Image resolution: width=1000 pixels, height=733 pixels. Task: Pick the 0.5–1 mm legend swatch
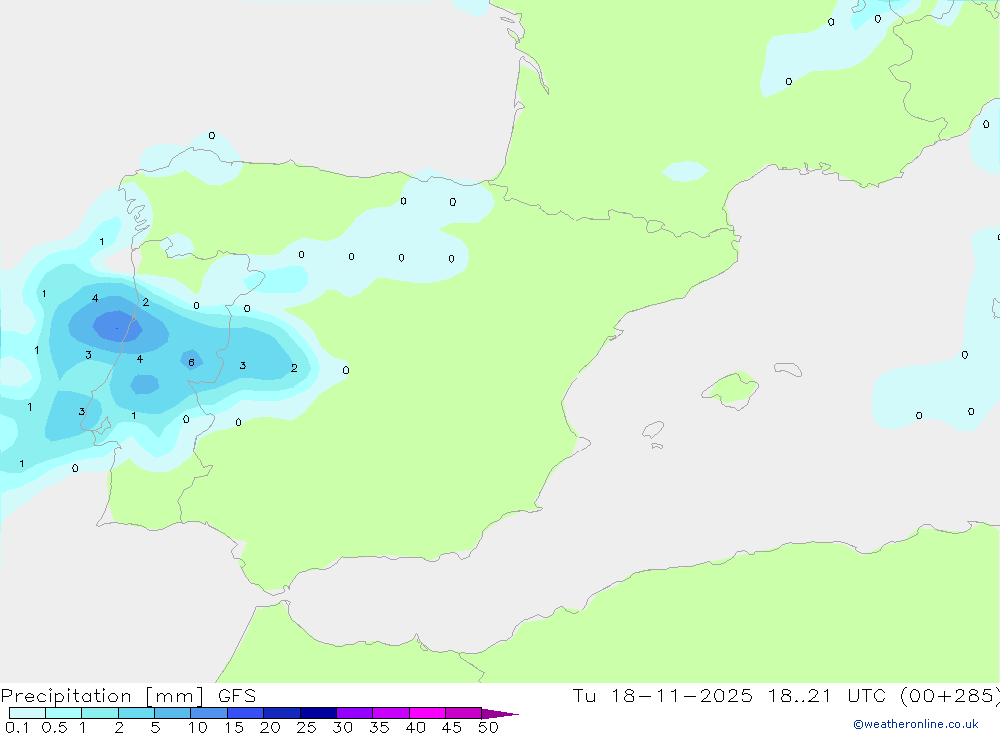click(64, 713)
